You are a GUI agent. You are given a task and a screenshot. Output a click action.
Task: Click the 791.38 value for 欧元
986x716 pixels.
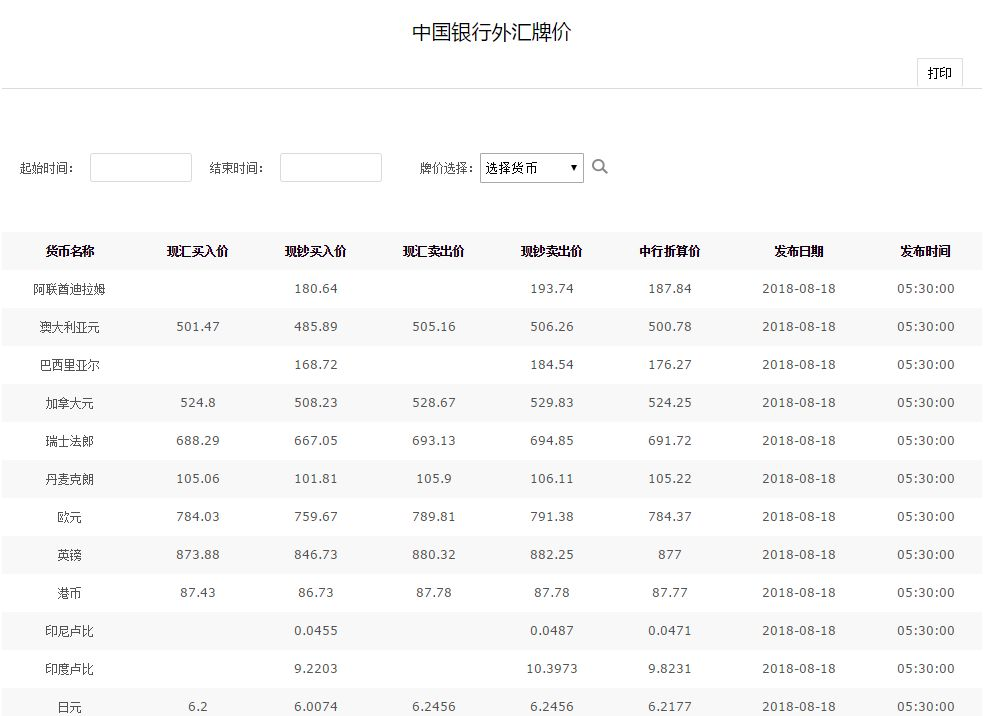tap(551, 517)
